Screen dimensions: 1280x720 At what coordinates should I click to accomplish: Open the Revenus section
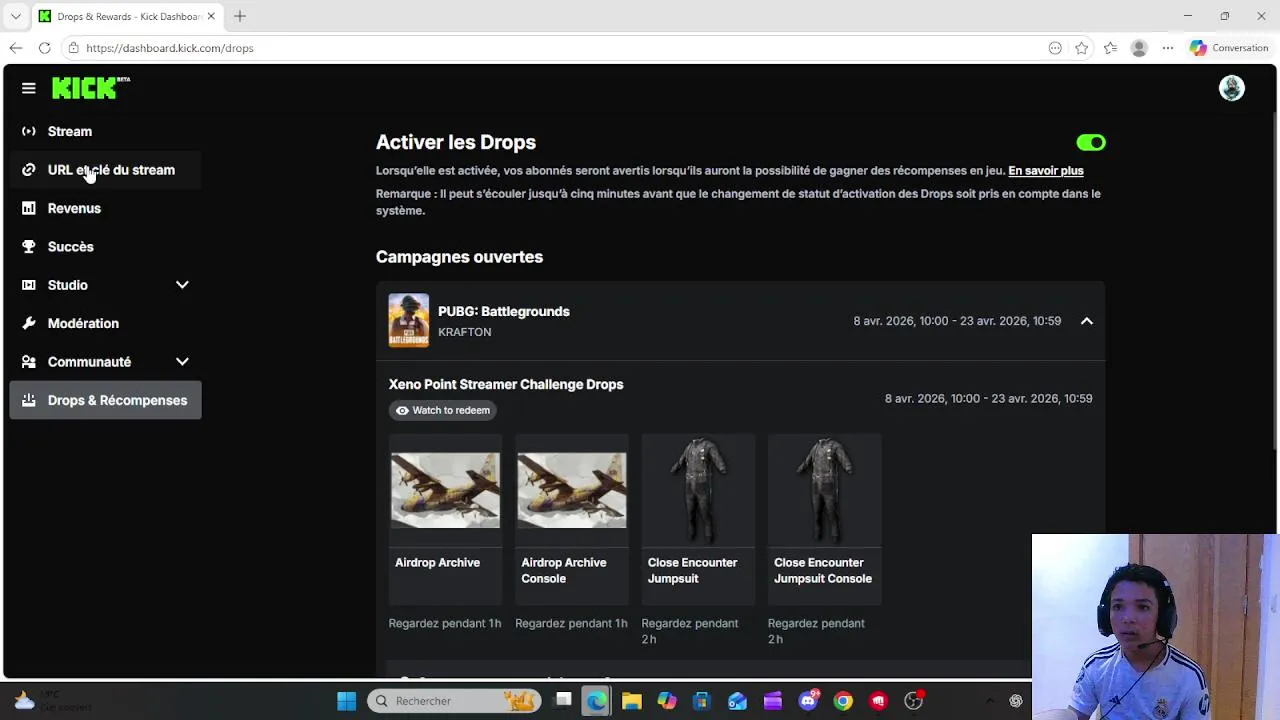[x=105, y=208]
